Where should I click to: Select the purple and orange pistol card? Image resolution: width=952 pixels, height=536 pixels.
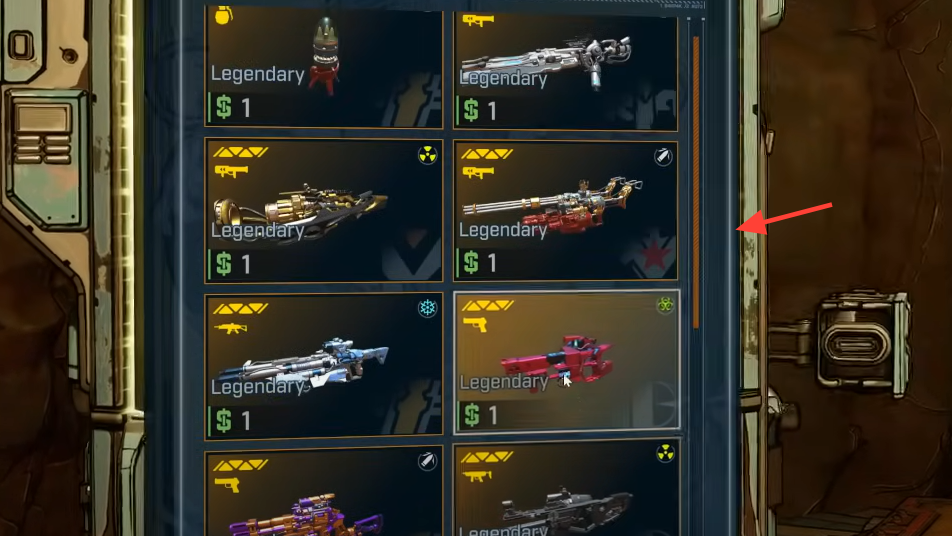(x=324, y=493)
